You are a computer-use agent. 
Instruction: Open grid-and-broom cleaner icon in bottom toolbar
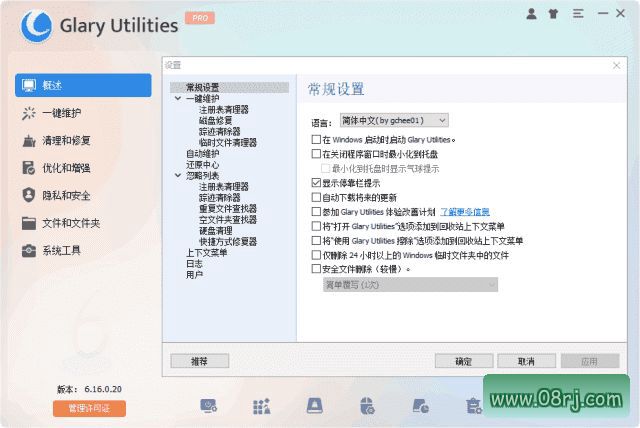pos(262,406)
